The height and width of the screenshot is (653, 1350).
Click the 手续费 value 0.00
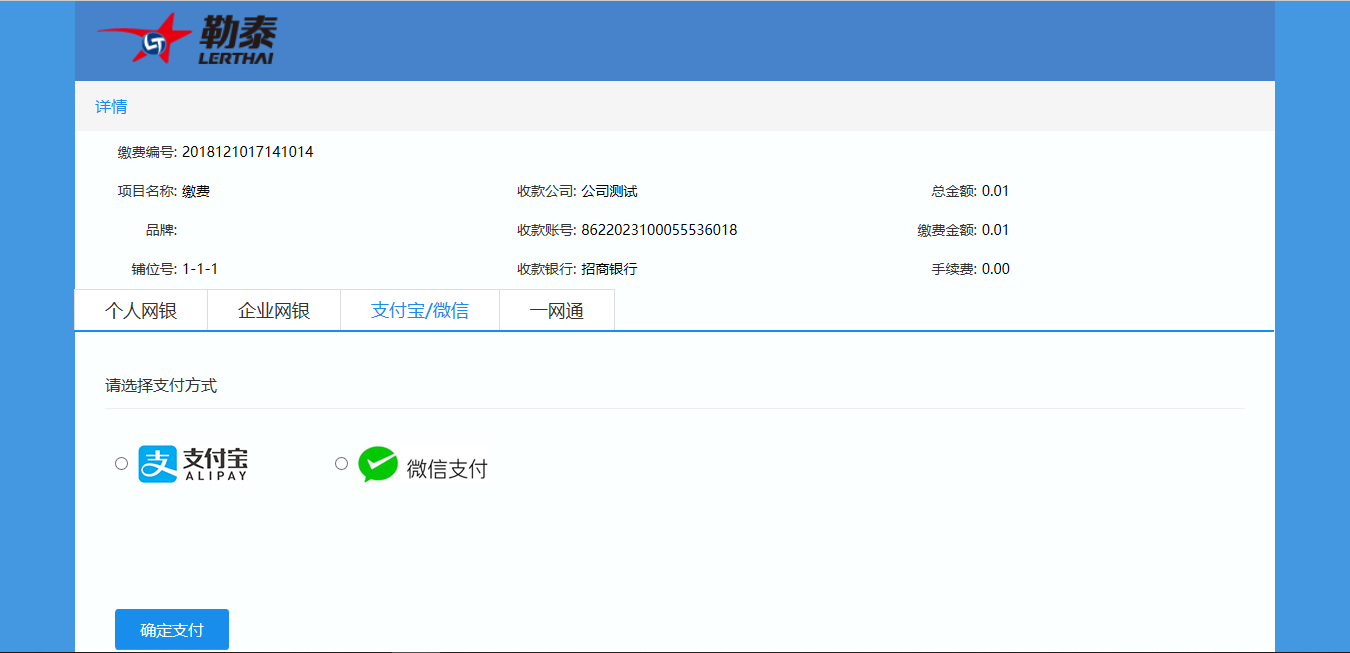point(995,269)
